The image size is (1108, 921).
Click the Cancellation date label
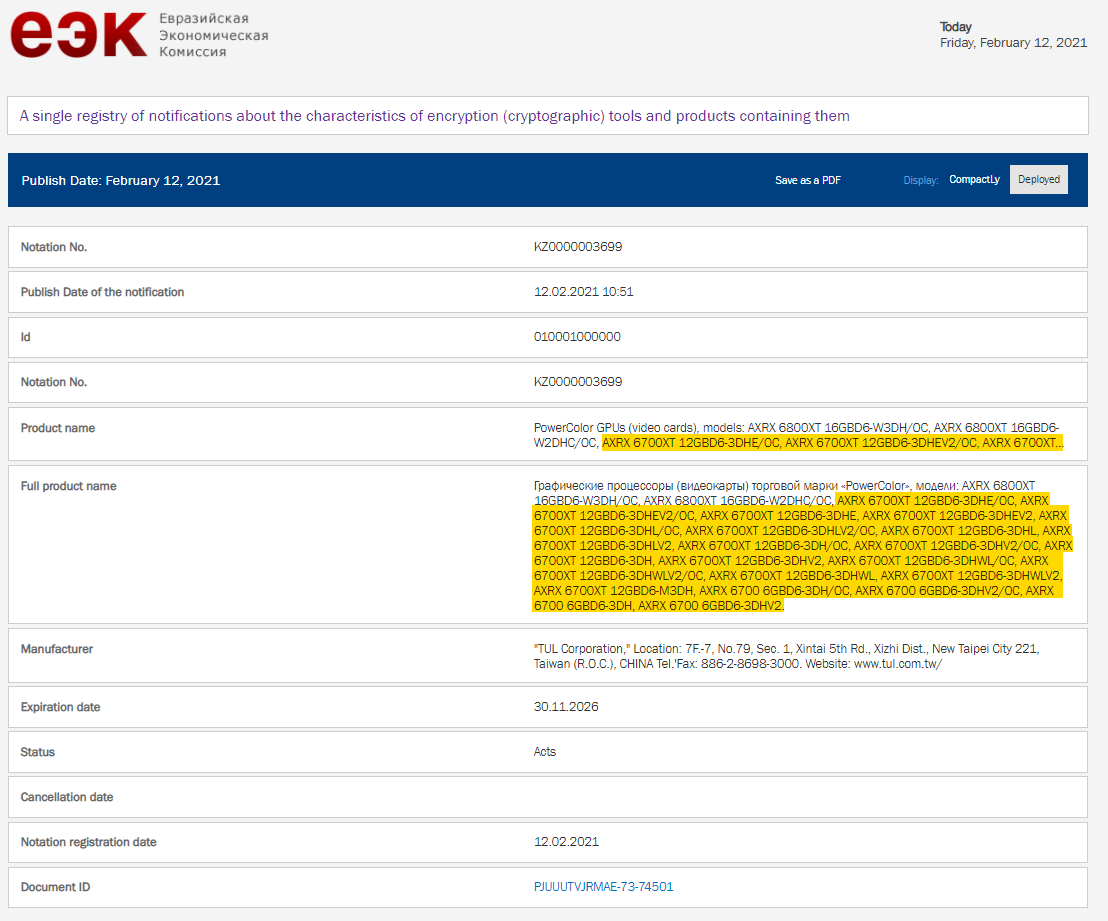point(66,797)
